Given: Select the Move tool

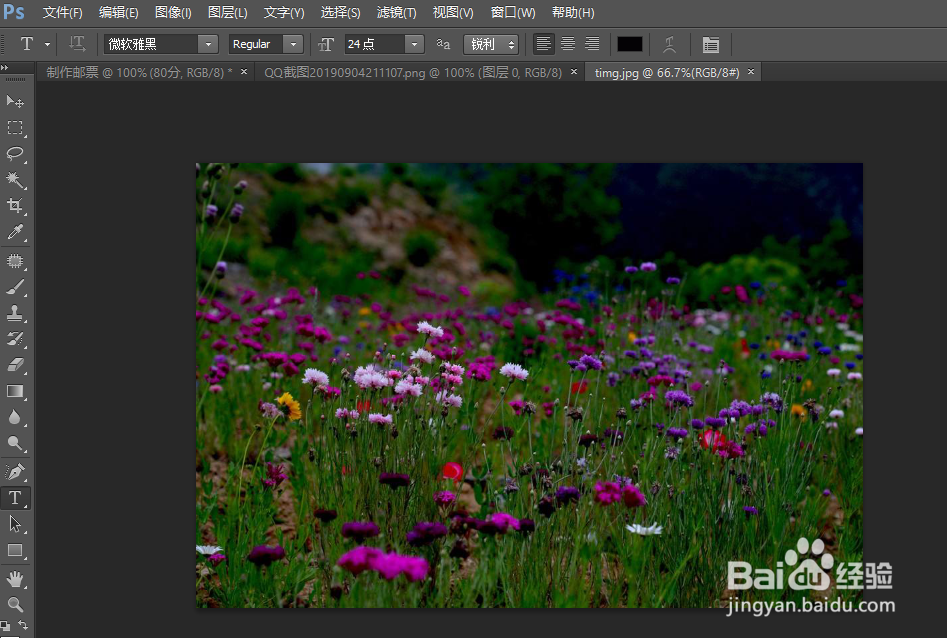Looking at the screenshot, I should [x=15, y=101].
